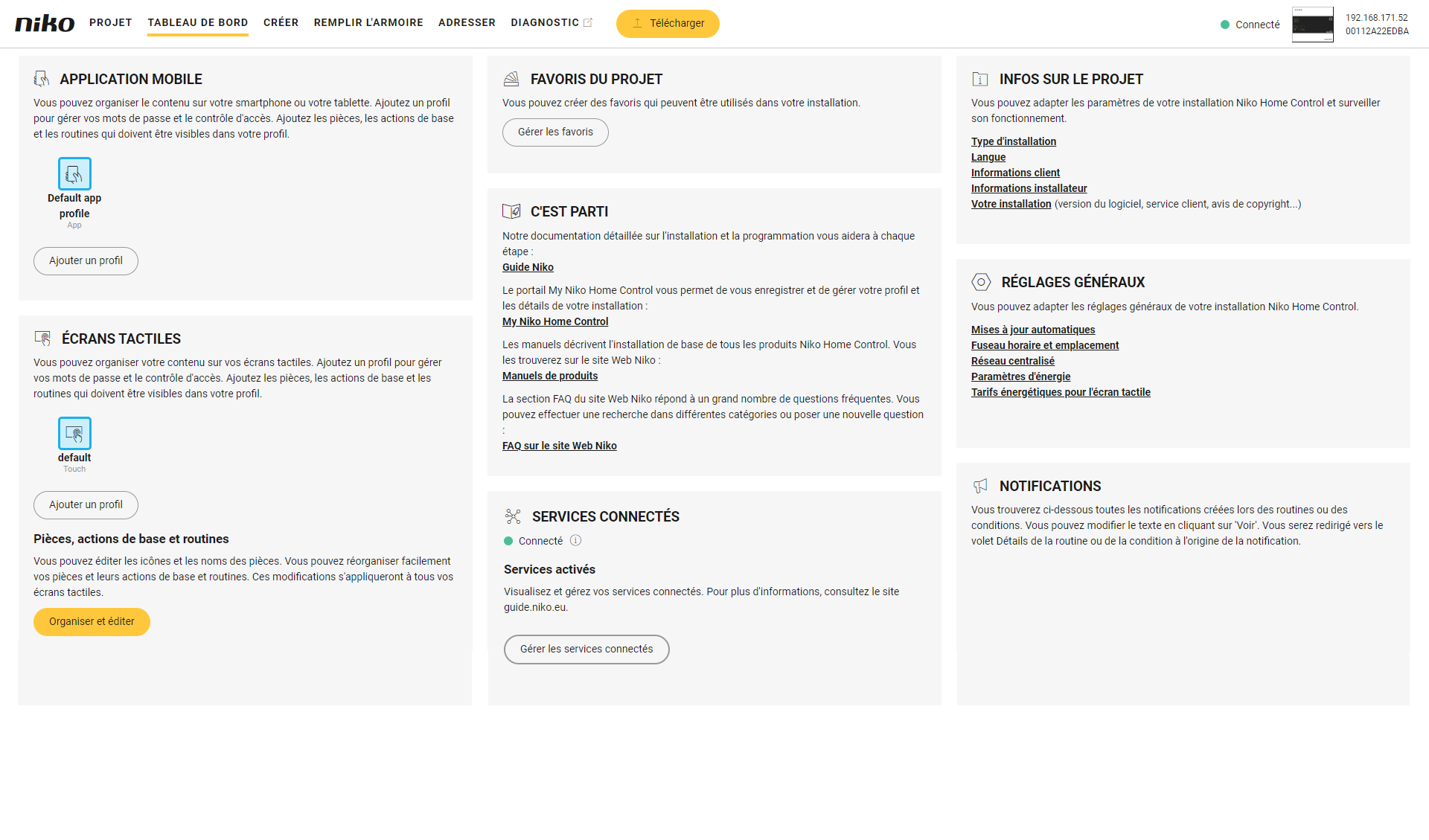
Task: Open the Guide Niko link
Action: pos(528,267)
